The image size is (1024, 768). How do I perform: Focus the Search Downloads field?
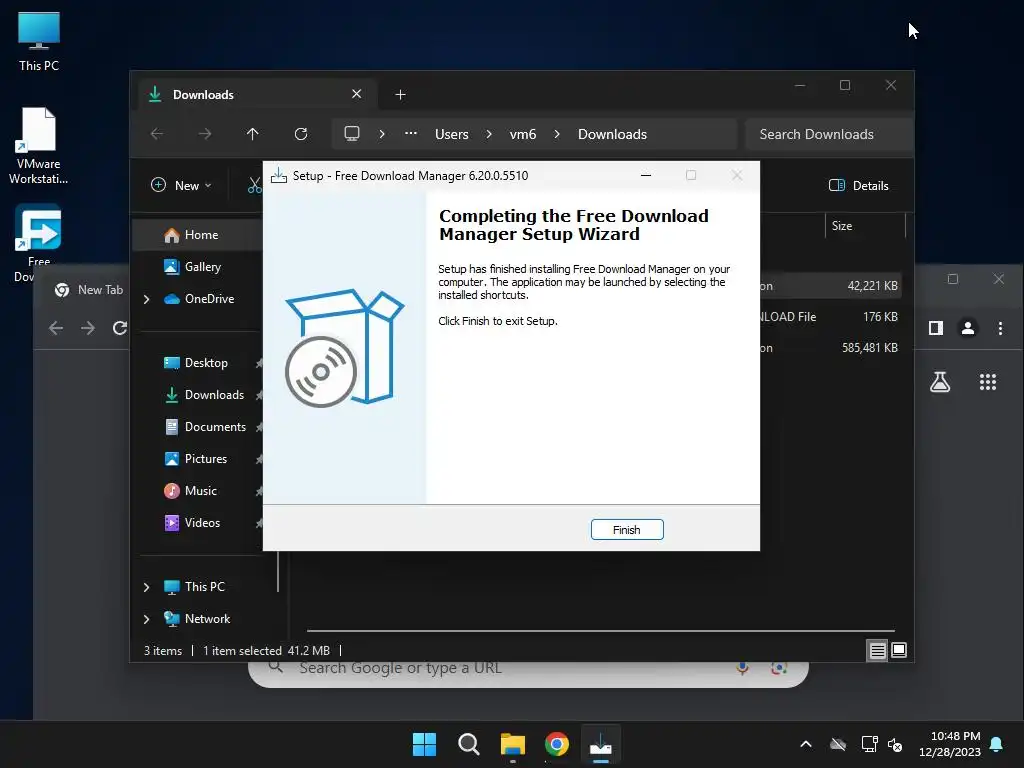[828, 134]
